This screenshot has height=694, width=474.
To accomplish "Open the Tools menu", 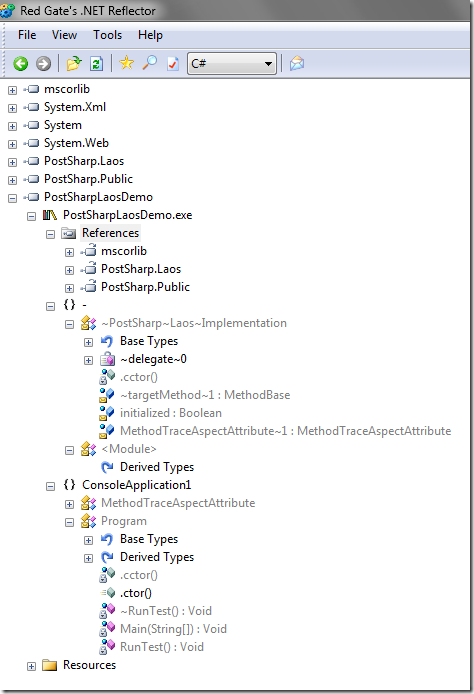I will tap(108, 35).
